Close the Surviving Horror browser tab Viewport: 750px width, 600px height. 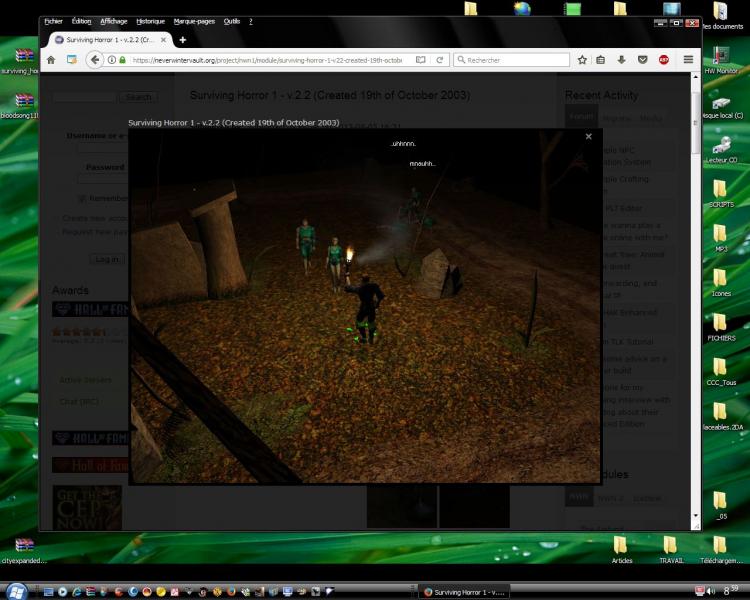[164, 40]
